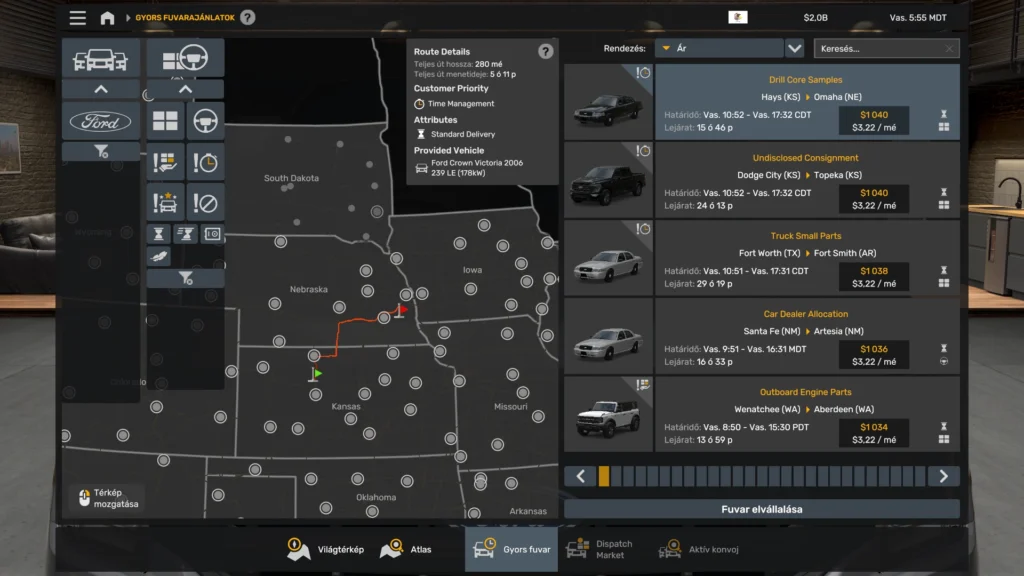
Task: Switch to the Világtérkép tab
Action: coord(325,549)
